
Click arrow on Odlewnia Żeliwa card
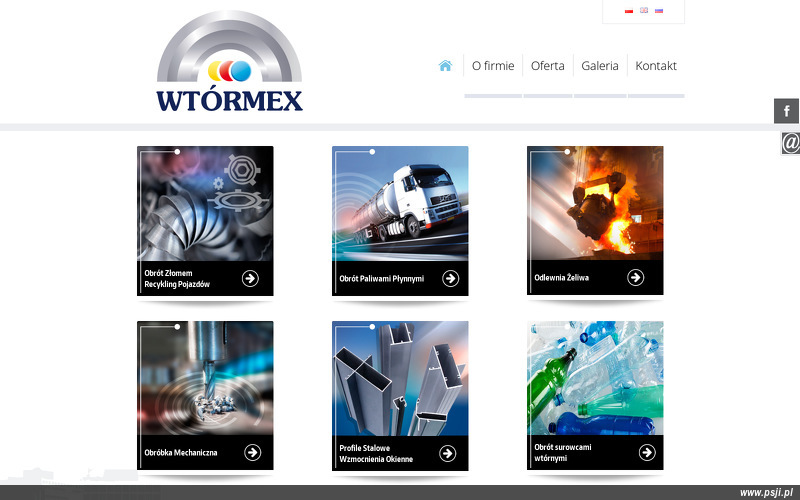coord(635,278)
